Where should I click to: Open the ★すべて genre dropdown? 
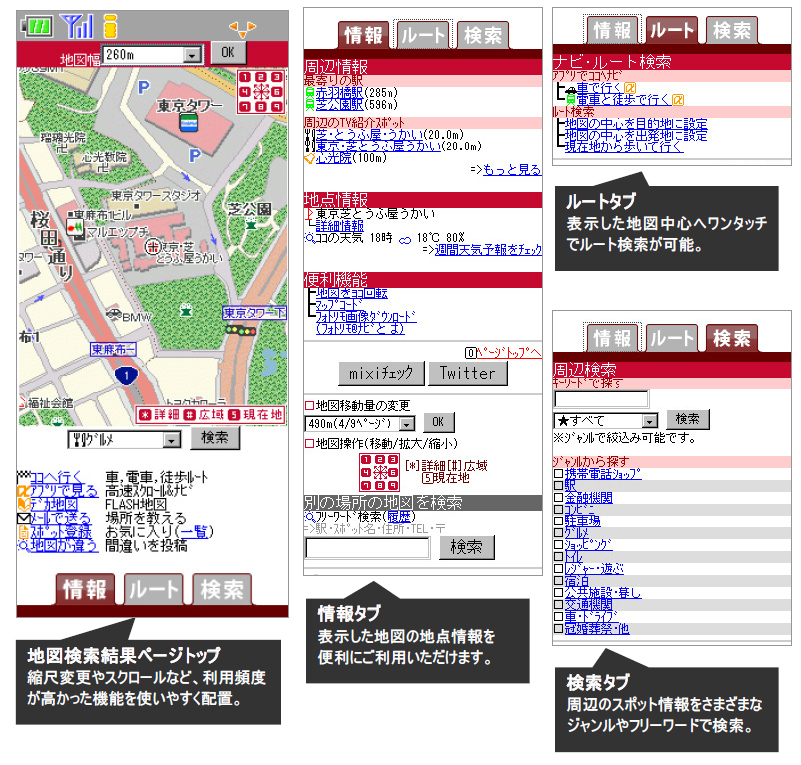click(605, 421)
